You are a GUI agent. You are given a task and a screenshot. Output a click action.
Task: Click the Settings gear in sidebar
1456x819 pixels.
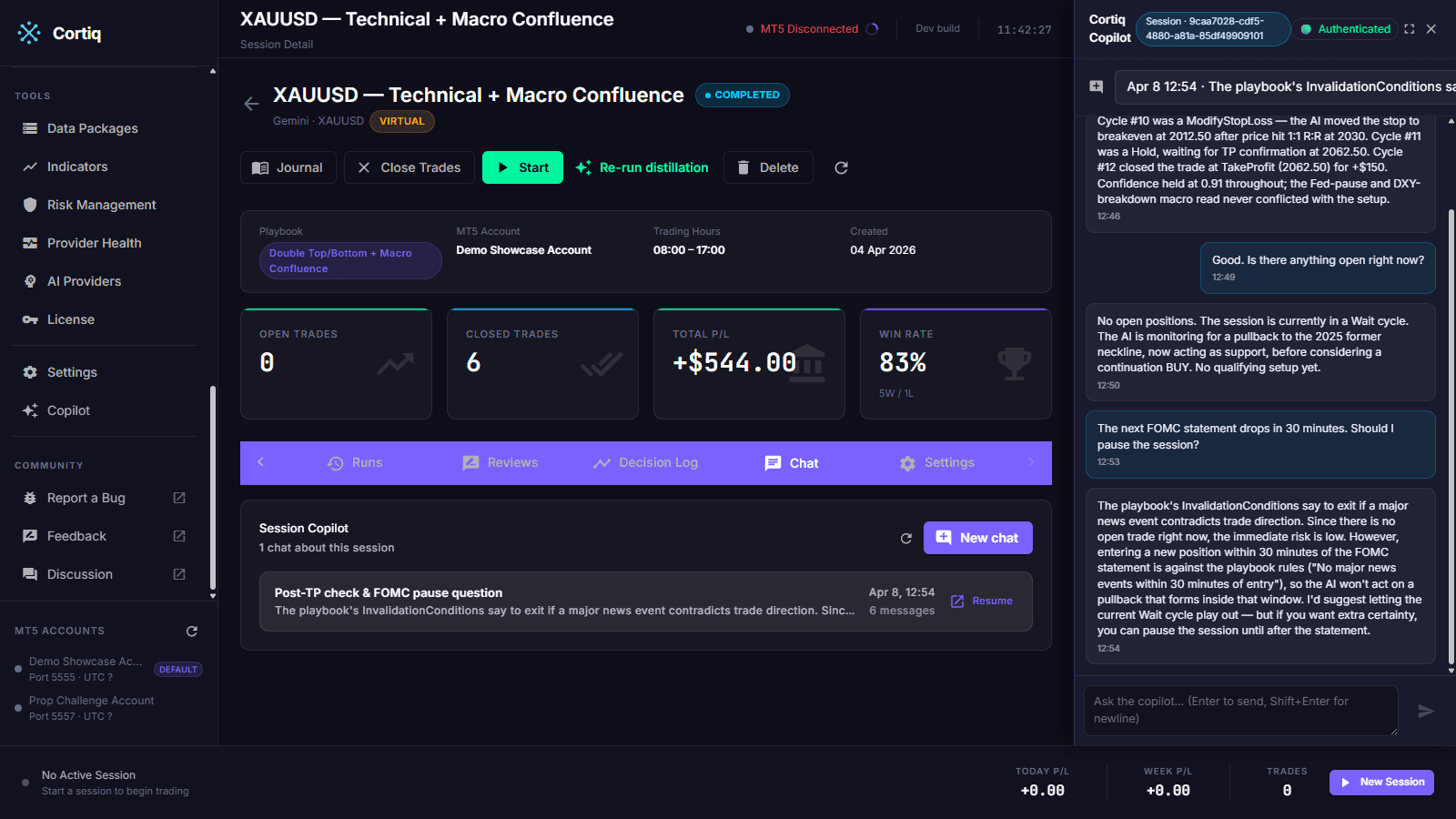point(30,372)
